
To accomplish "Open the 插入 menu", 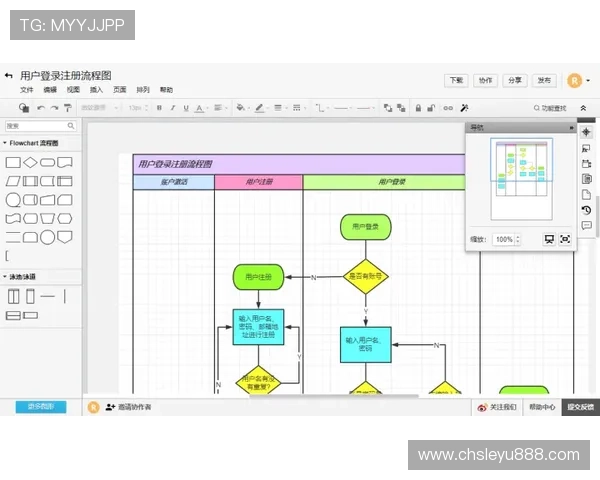I will [96, 90].
